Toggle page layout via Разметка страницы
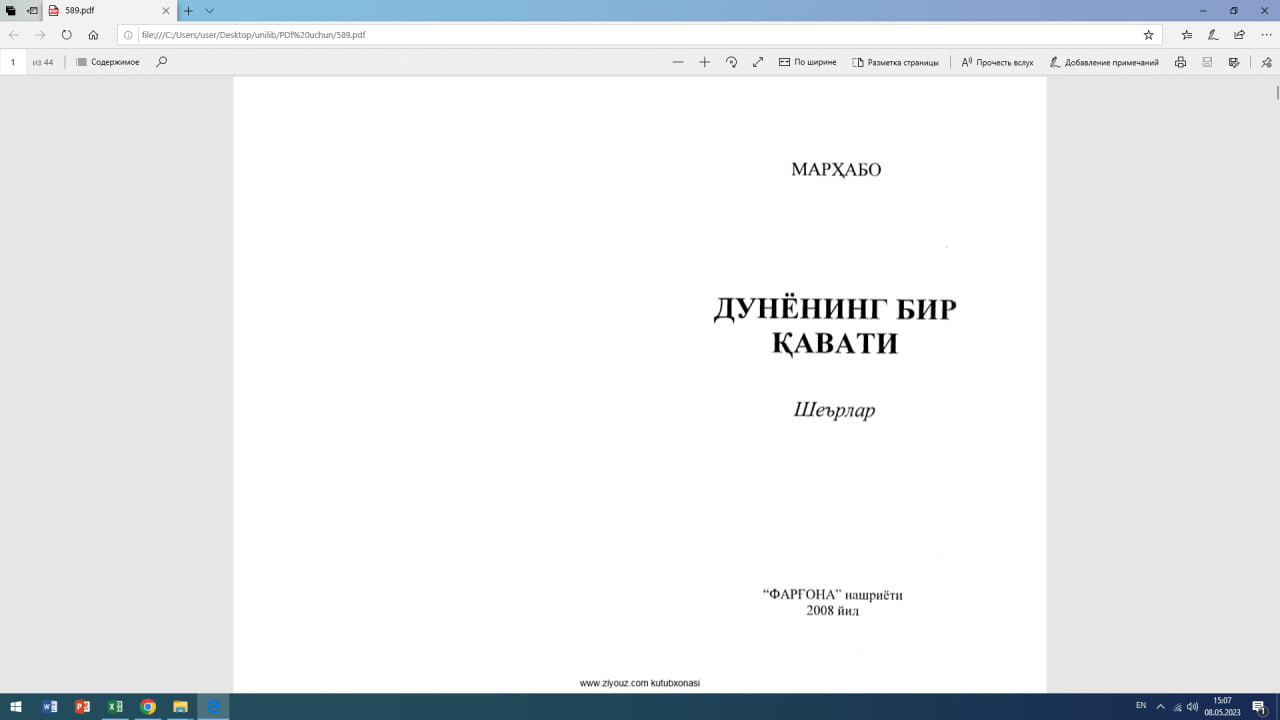Image resolution: width=1280 pixels, height=720 pixels. (897, 62)
